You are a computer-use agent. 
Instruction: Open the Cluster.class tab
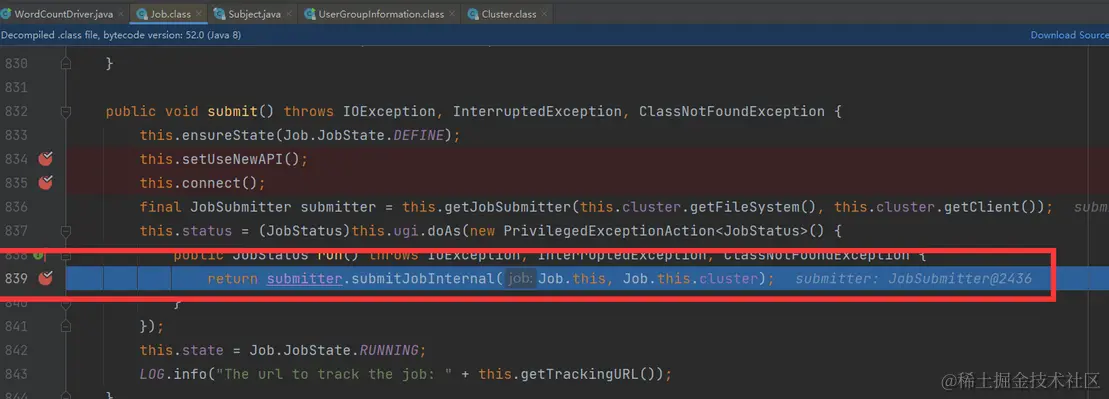click(x=508, y=13)
